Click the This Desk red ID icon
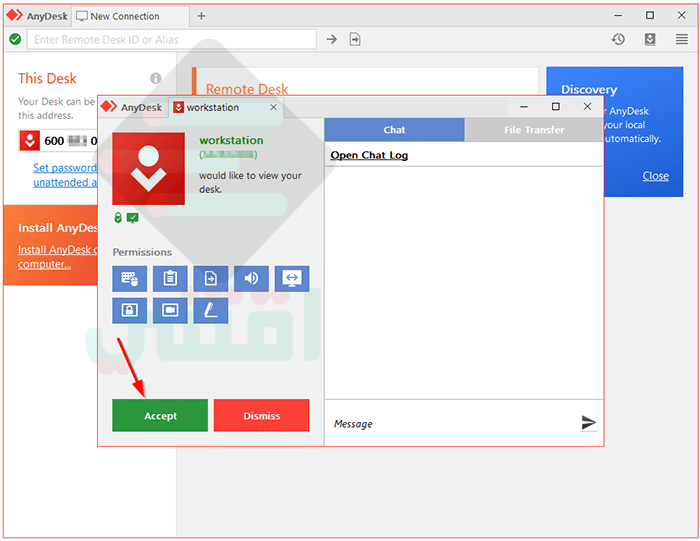This screenshot has width=700, height=541. click(29, 141)
